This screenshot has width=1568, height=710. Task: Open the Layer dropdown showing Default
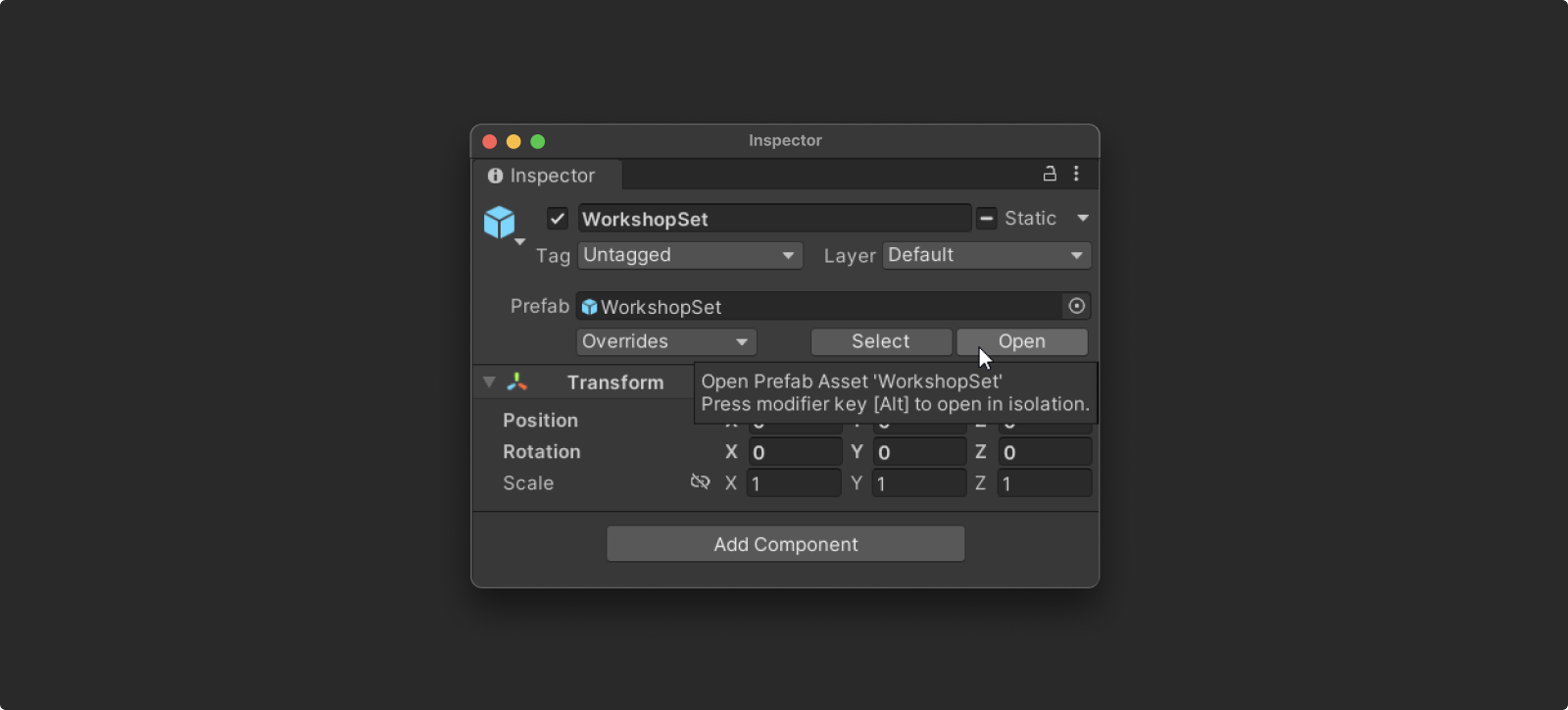985,255
